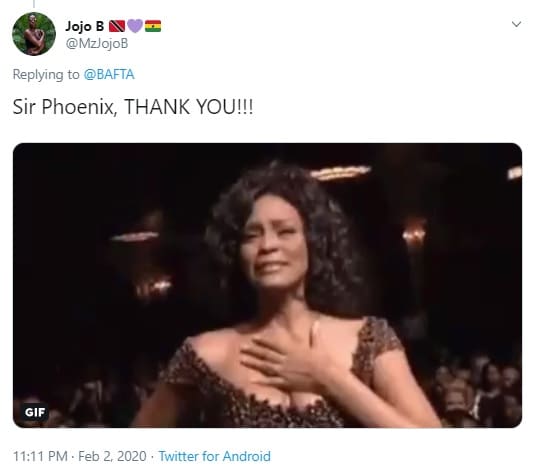Viewport: 534px width, 475px height.
Task: Click the Replying to label
Action: (46, 75)
